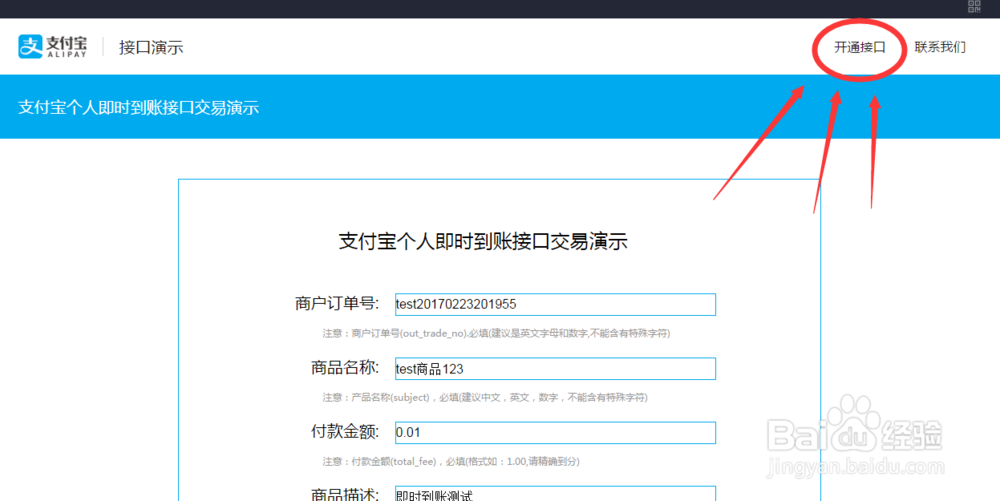Open the QR code icon at top right
The height and width of the screenshot is (501, 1000).
pos(974,6)
